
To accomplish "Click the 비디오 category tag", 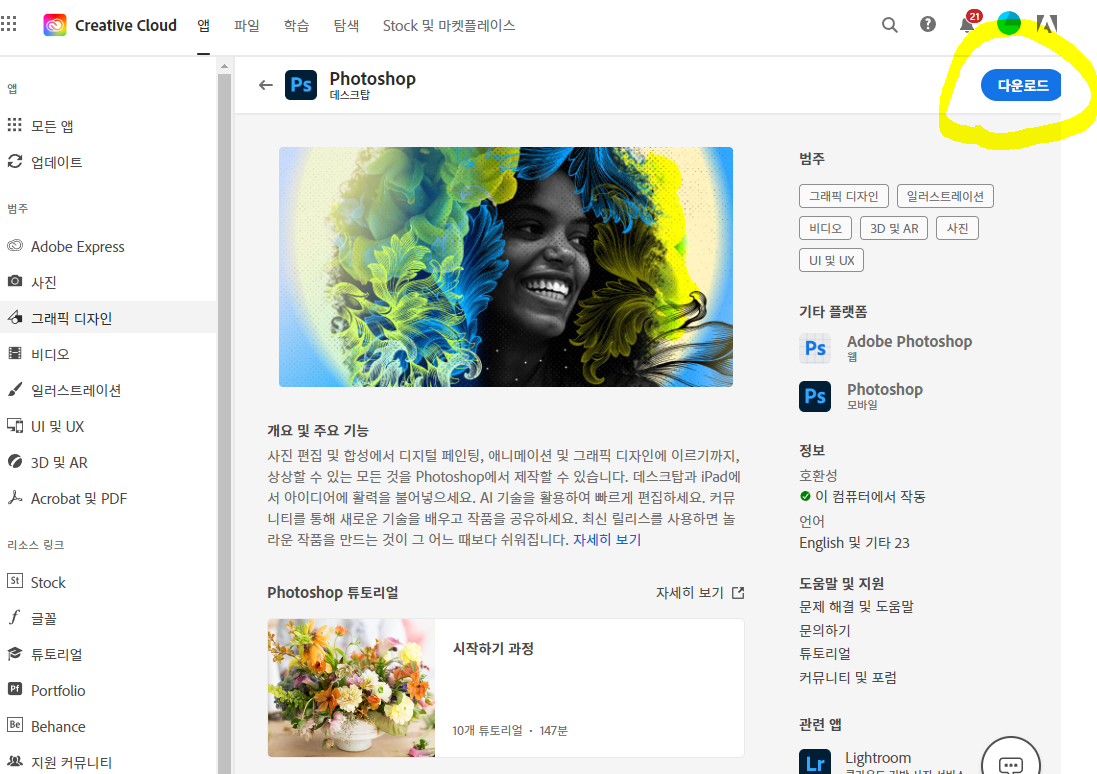I will point(826,228).
